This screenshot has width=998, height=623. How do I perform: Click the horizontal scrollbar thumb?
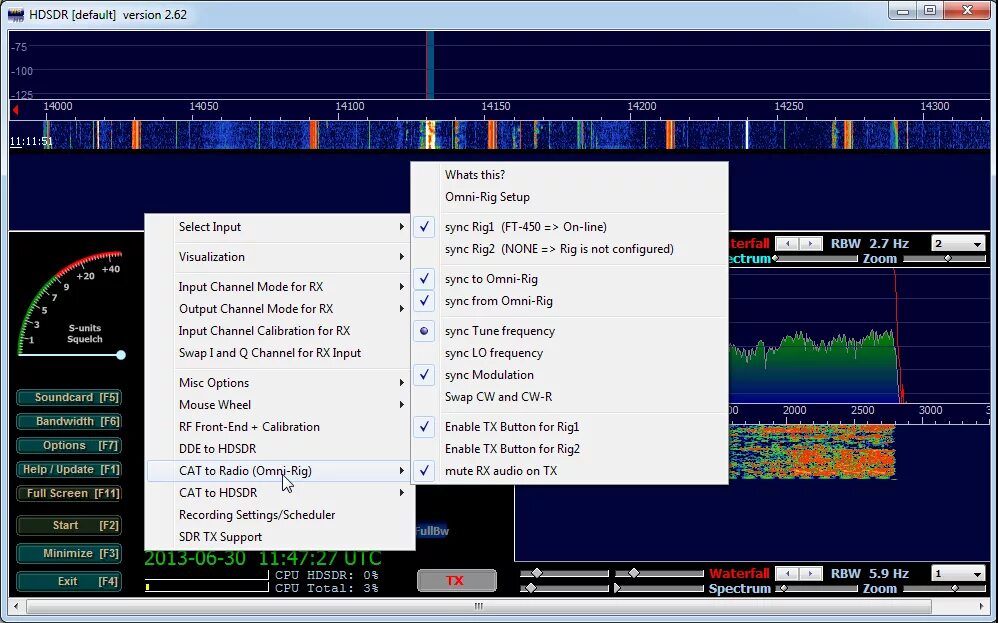[x=479, y=606]
